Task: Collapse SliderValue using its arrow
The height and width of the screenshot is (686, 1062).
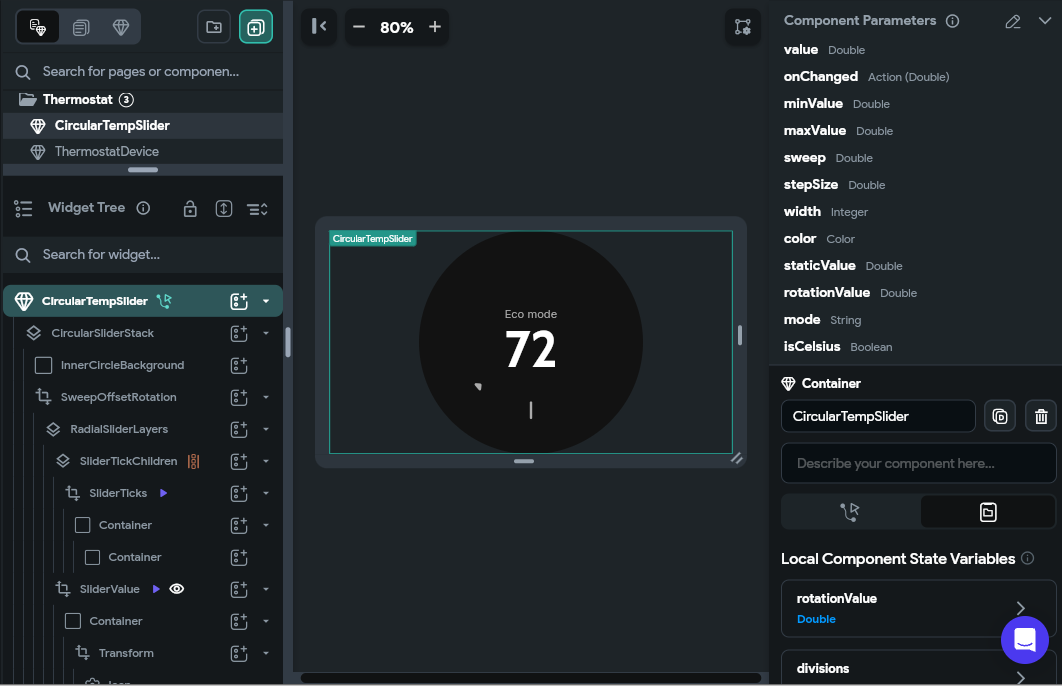Action: [266, 589]
